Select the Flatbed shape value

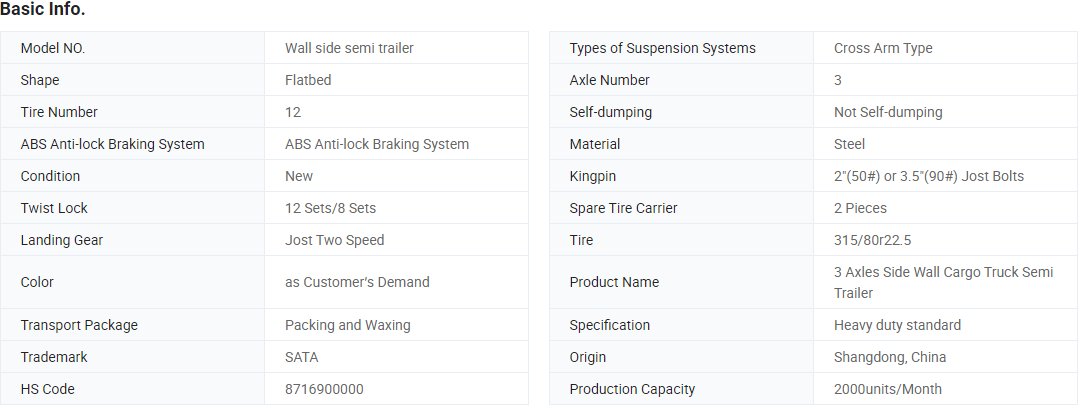coord(308,80)
